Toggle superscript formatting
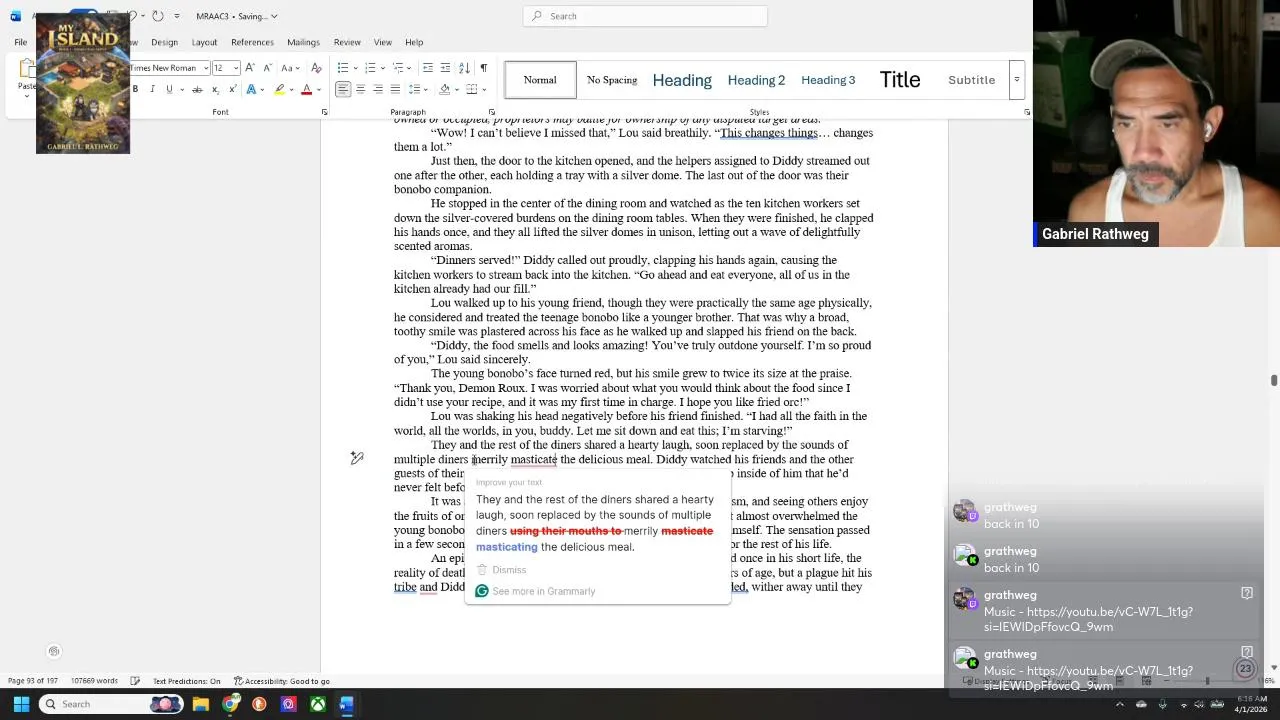The height and width of the screenshot is (720, 1280). pos(231,89)
